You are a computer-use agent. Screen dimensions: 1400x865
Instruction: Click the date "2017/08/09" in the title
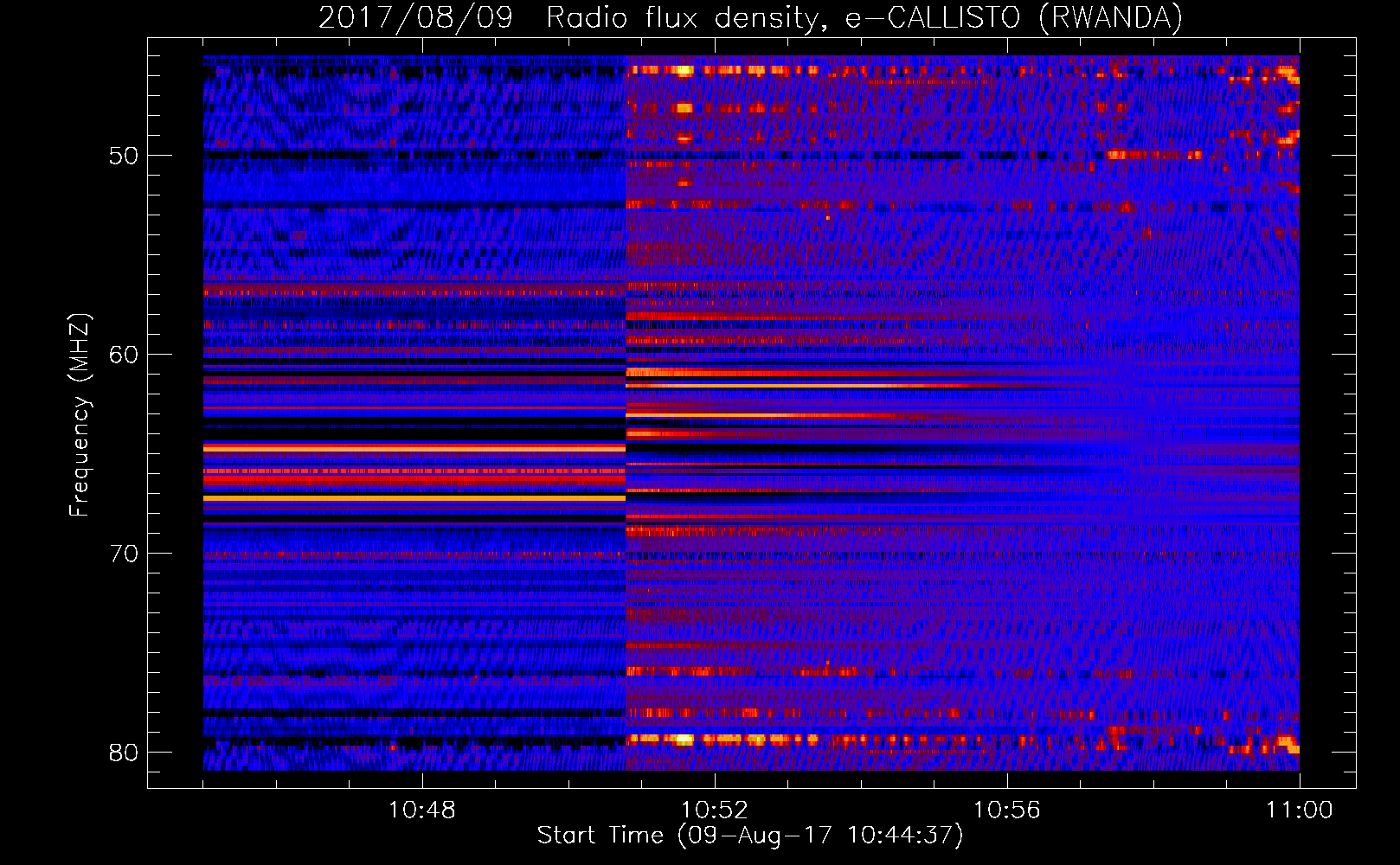[415, 18]
